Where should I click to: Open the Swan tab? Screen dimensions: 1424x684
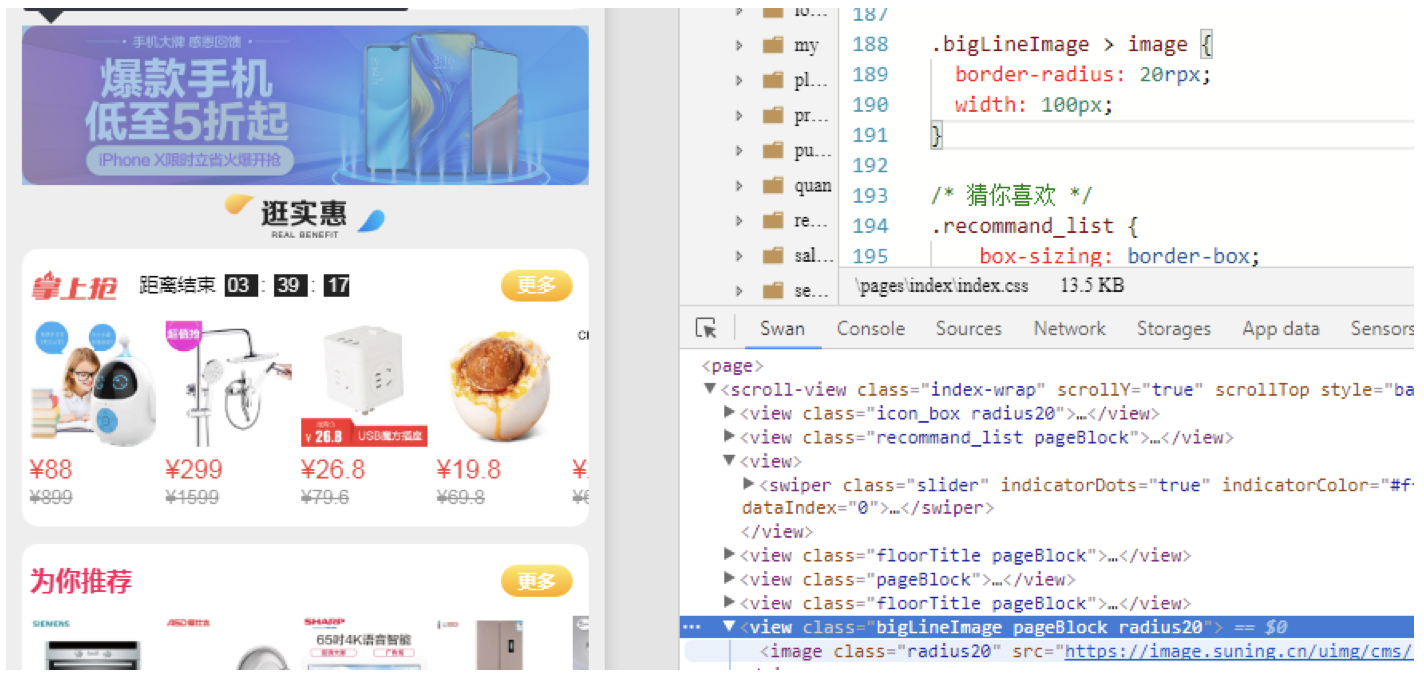click(782, 328)
